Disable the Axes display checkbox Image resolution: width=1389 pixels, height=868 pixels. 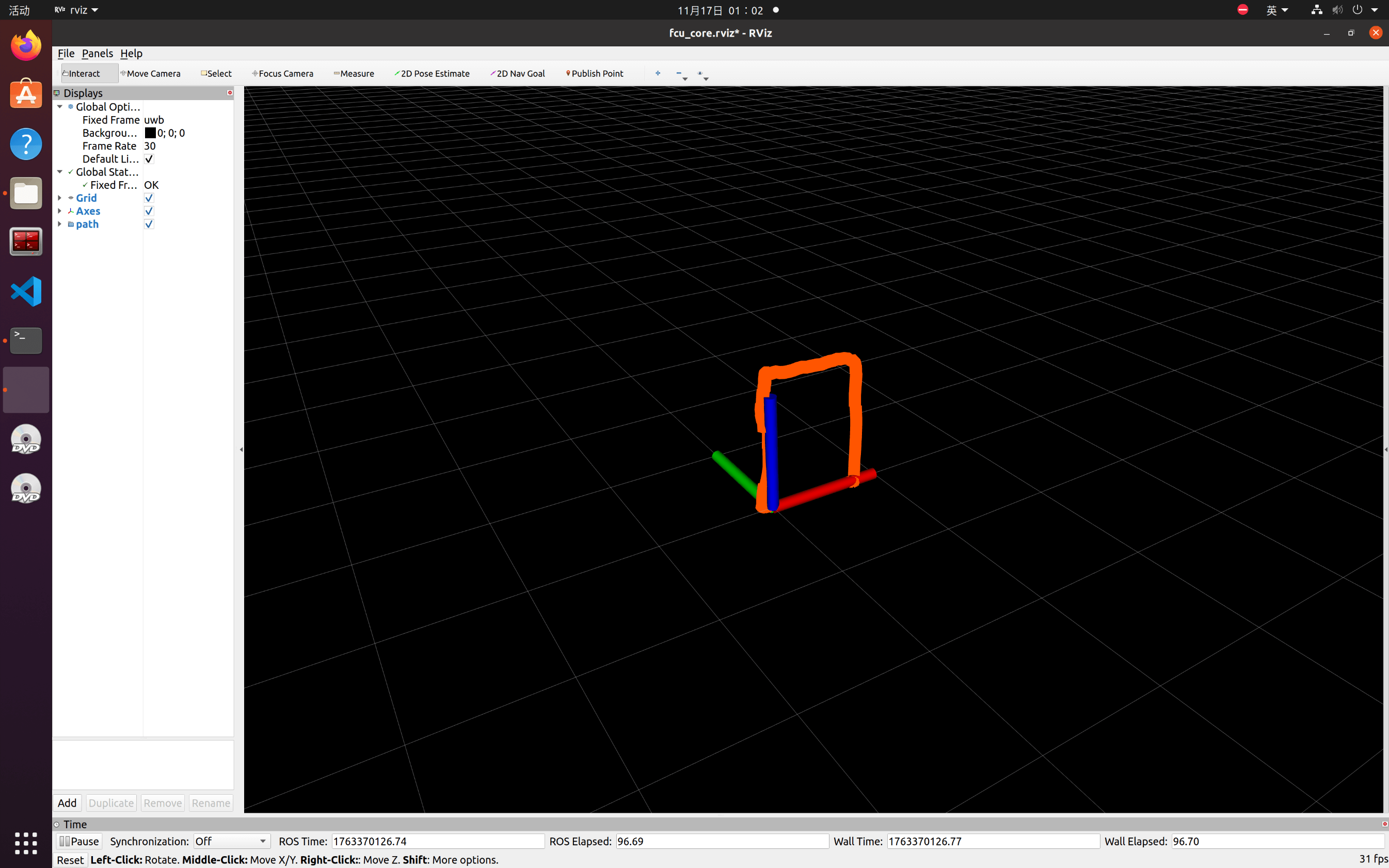[149, 211]
